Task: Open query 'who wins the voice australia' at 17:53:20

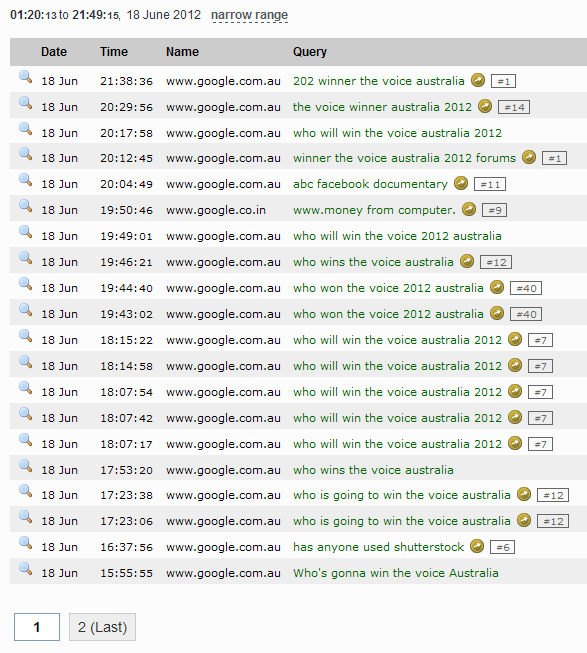Action: tap(373, 470)
